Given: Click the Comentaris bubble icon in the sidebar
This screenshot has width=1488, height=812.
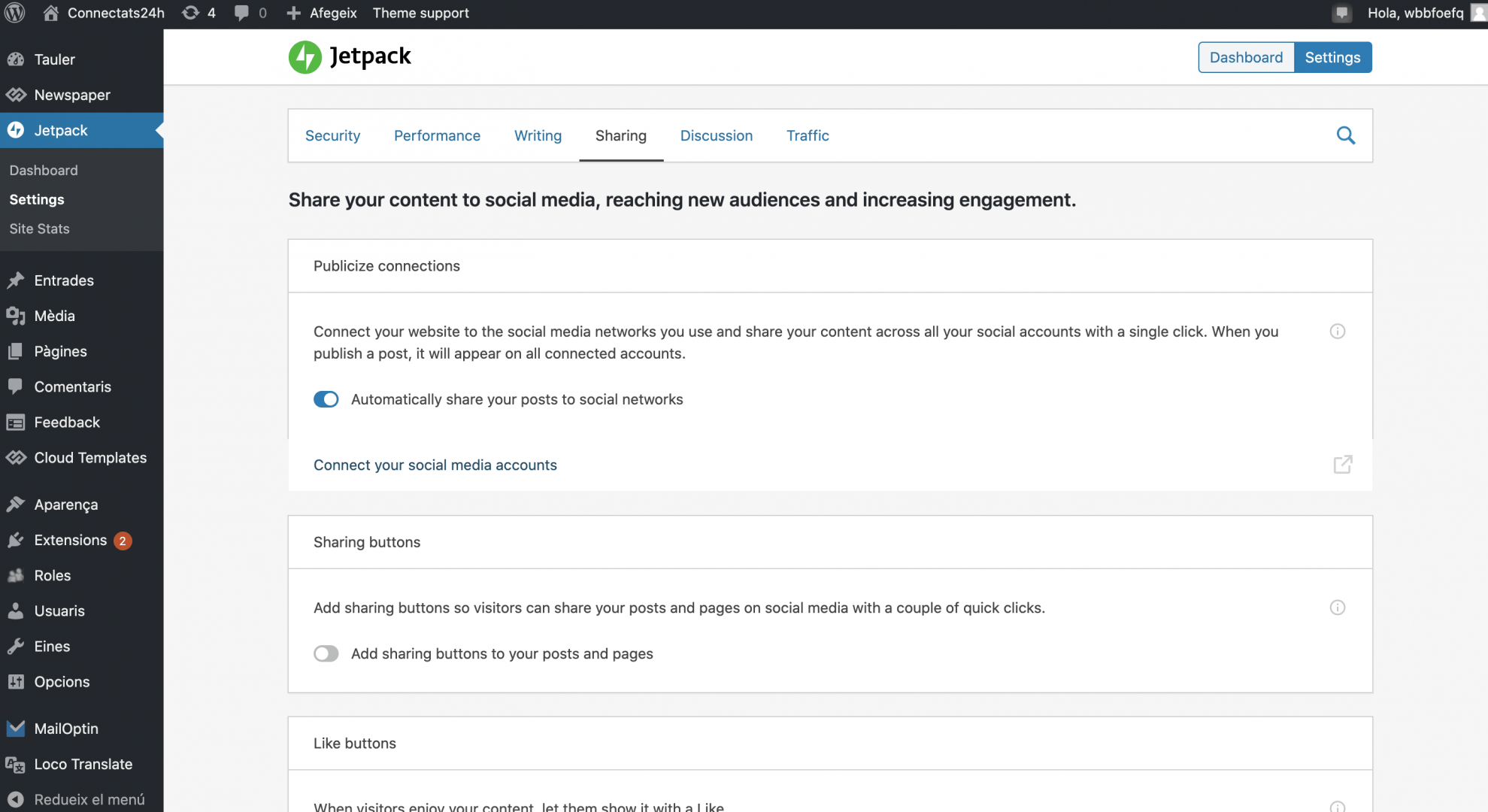Looking at the screenshot, I should click(16, 386).
